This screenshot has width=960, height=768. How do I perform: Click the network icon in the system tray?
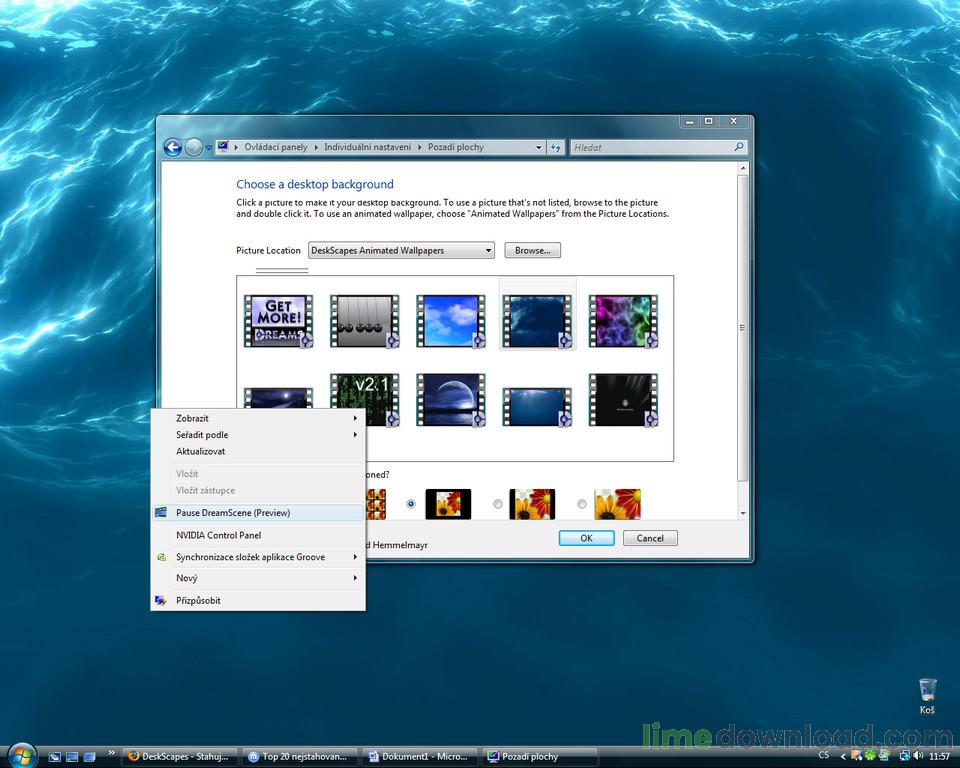click(x=903, y=757)
